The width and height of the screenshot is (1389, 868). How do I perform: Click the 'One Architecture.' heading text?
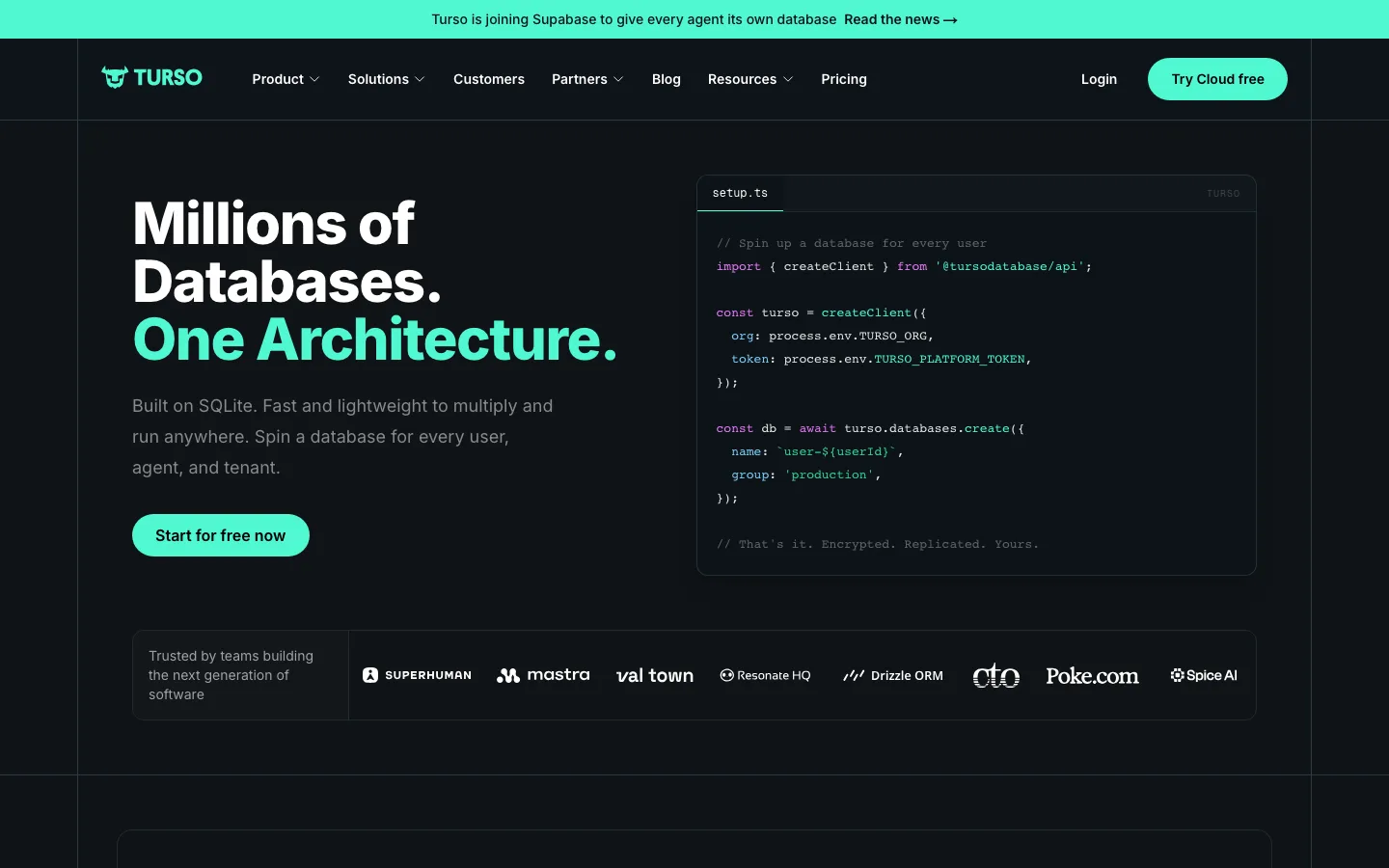coord(375,339)
